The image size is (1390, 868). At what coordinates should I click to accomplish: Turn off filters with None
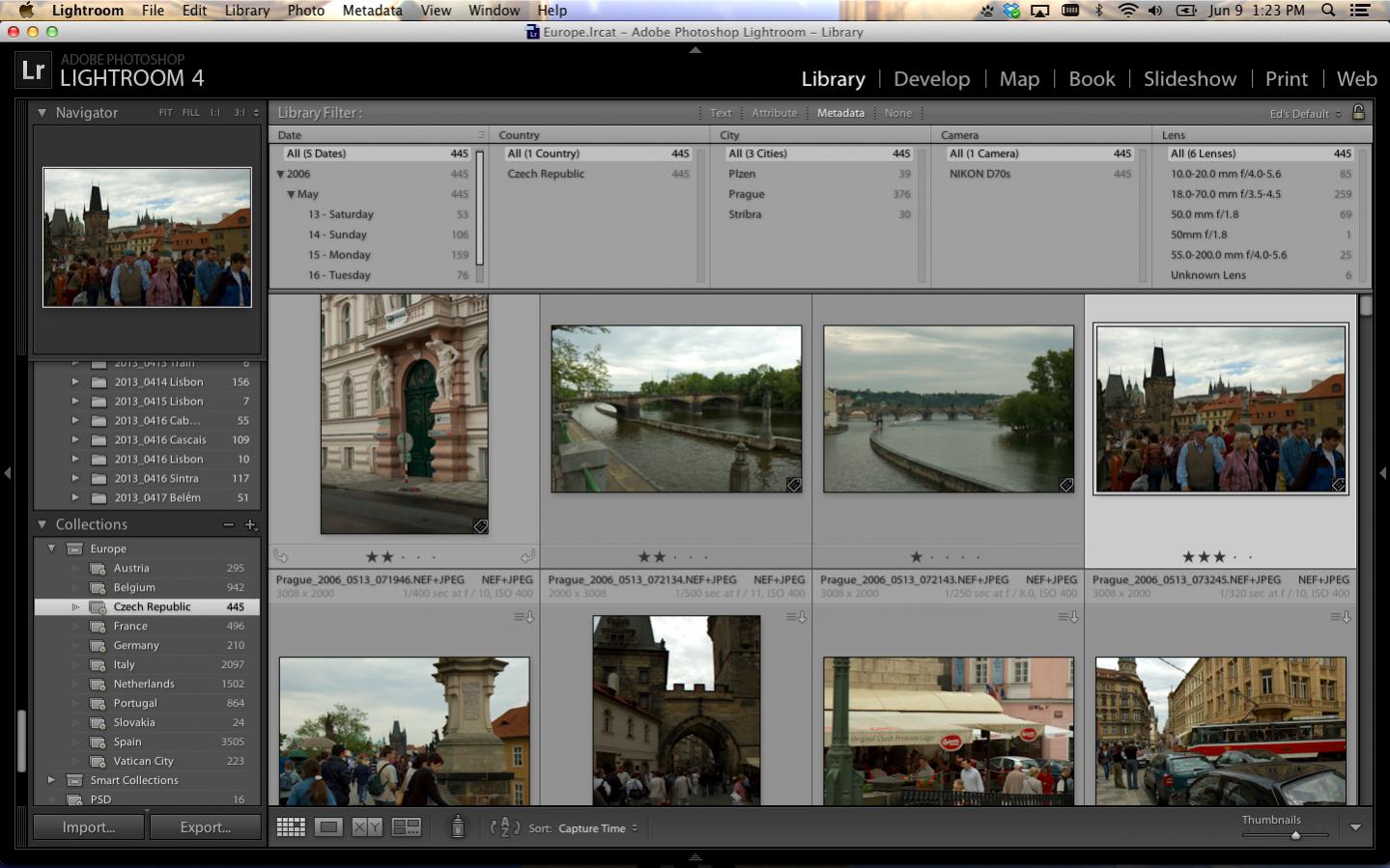coord(897,113)
